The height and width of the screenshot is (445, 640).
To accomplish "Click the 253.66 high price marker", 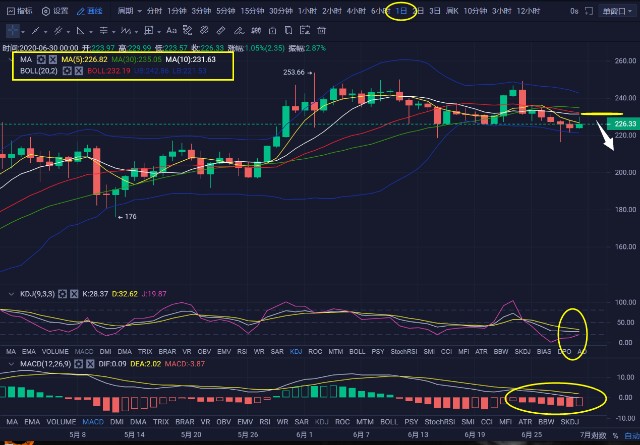I will (298, 73).
